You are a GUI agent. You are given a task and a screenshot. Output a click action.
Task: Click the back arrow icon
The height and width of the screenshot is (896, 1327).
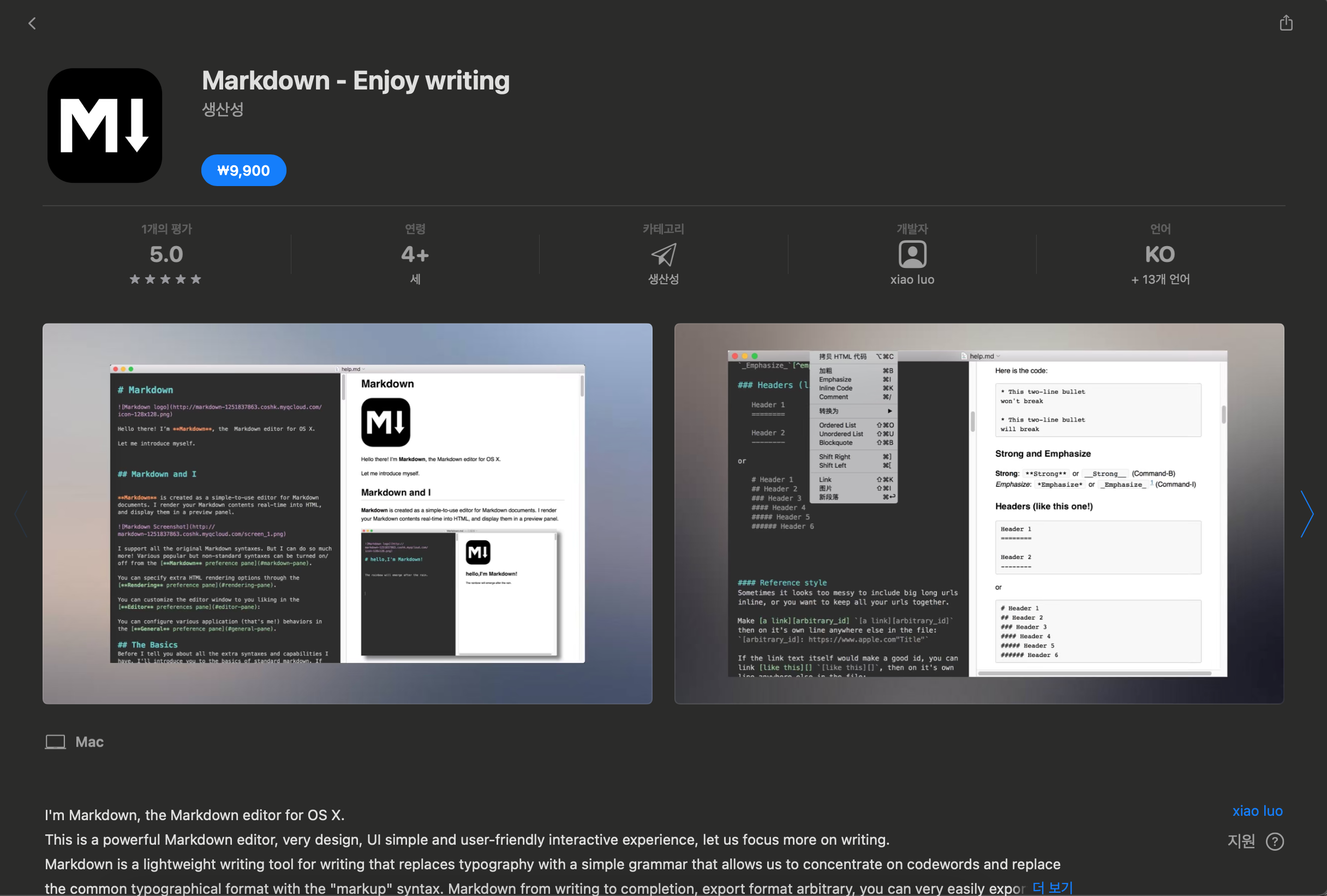click(33, 23)
